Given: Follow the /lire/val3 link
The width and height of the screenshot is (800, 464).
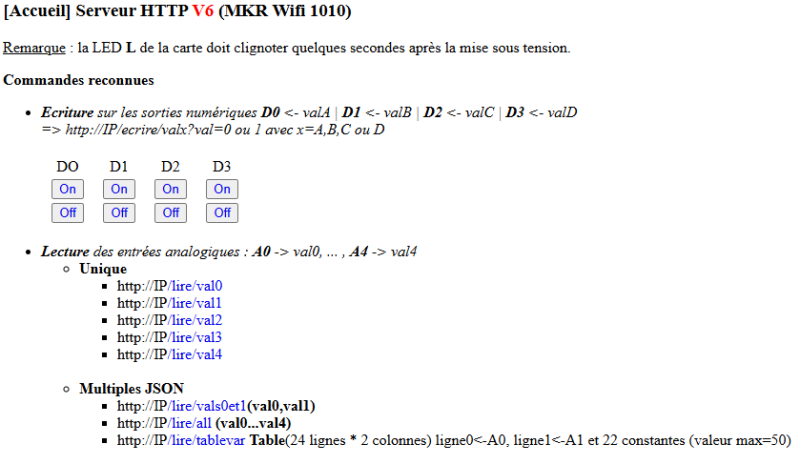Looking at the screenshot, I should (x=195, y=337).
